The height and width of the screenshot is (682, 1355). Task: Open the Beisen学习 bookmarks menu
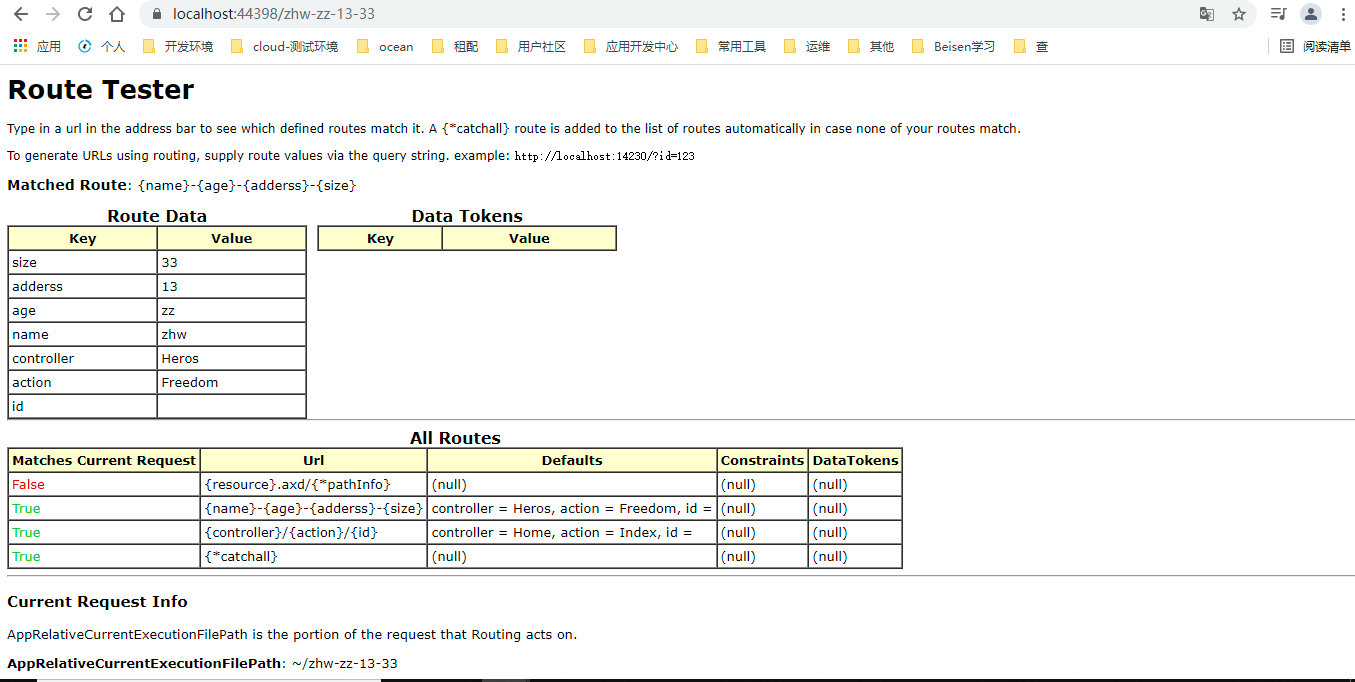tap(952, 46)
